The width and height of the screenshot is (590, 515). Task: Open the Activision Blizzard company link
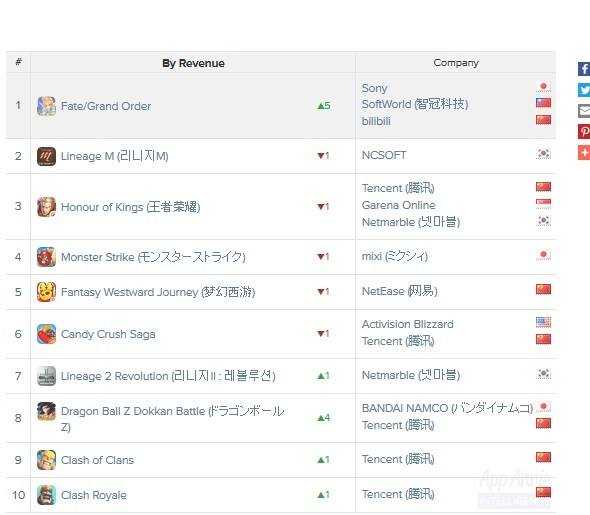pyautogui.click(x=408, y=324)
